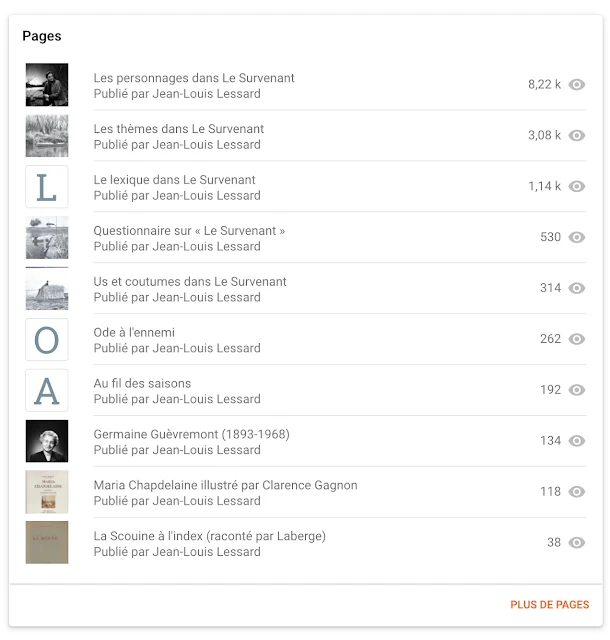This screenshot has width=610, height=640.
Task: Click eye icon beside 3,08 k views
Action: point(576,136)
